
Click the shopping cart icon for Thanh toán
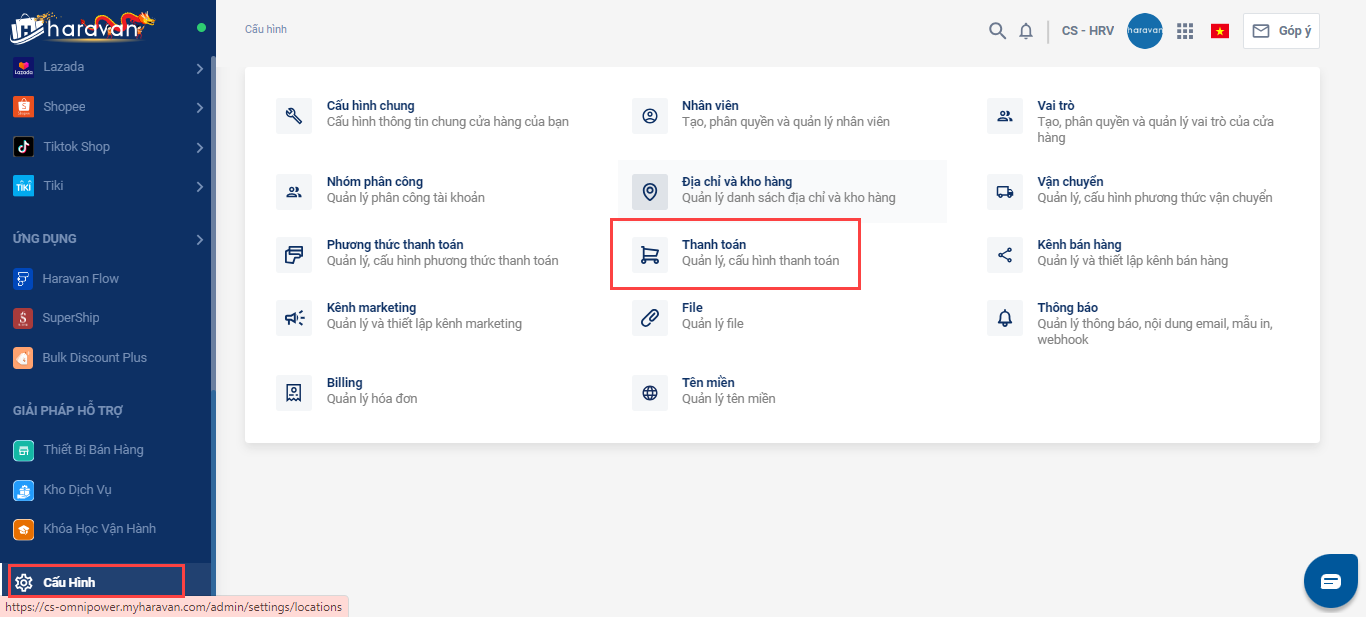650,255
